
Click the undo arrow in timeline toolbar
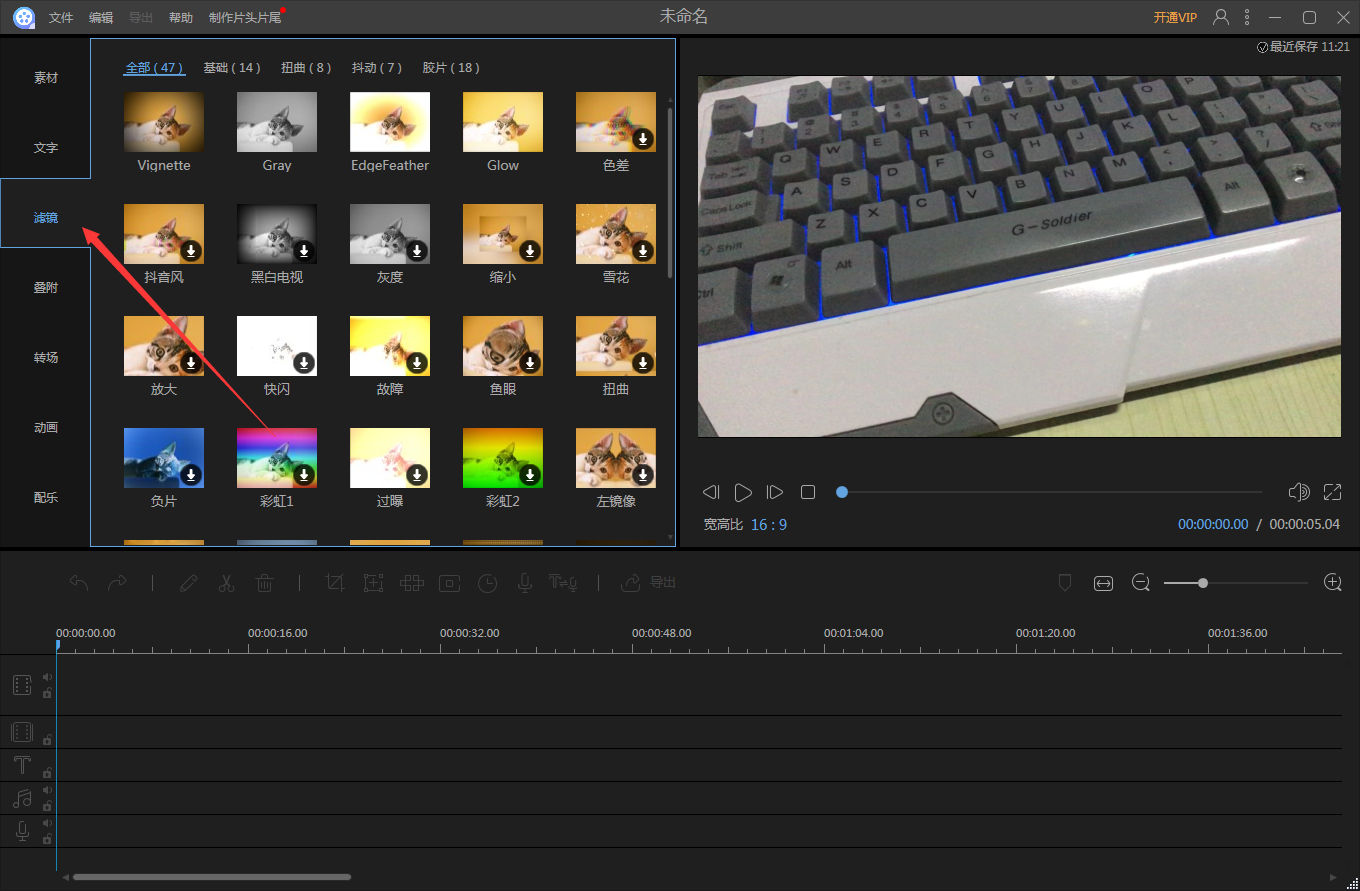point(79,583)
